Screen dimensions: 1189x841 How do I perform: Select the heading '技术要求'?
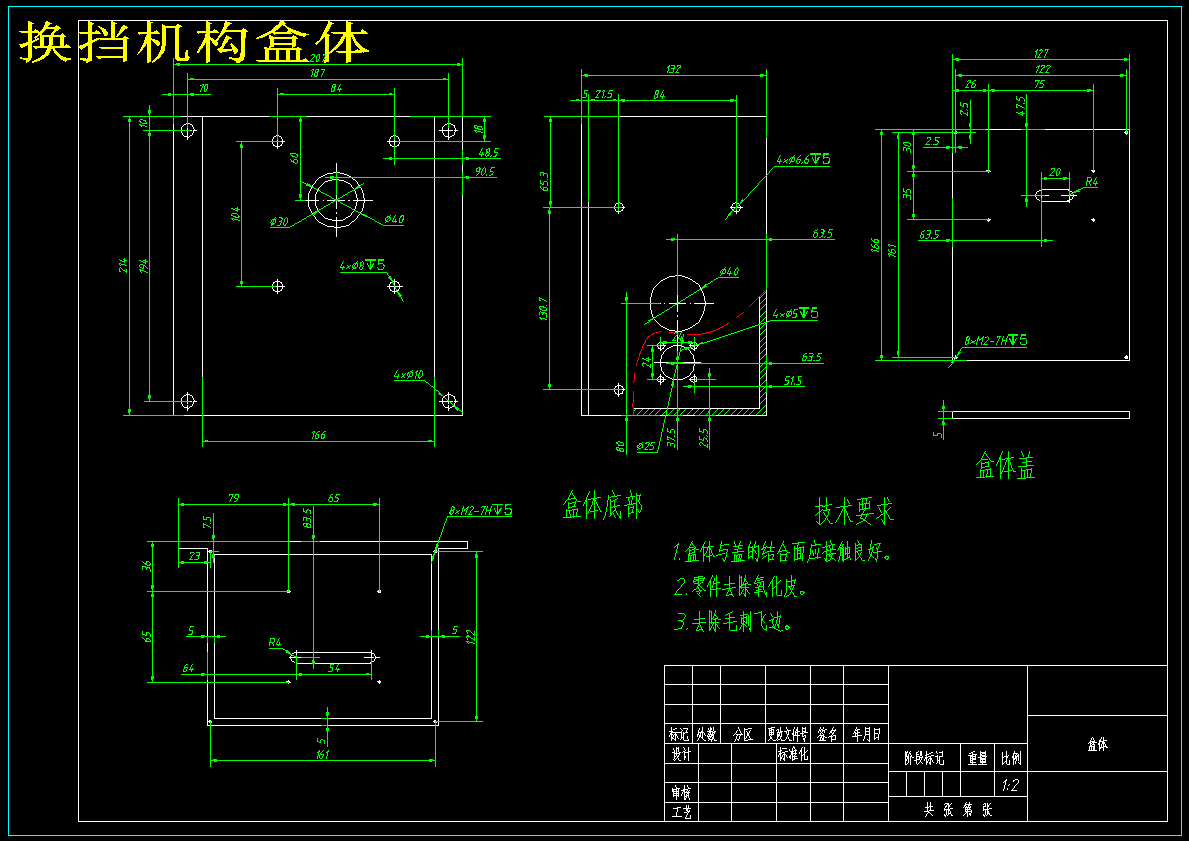pyautogui.click(x=855, y=511)
